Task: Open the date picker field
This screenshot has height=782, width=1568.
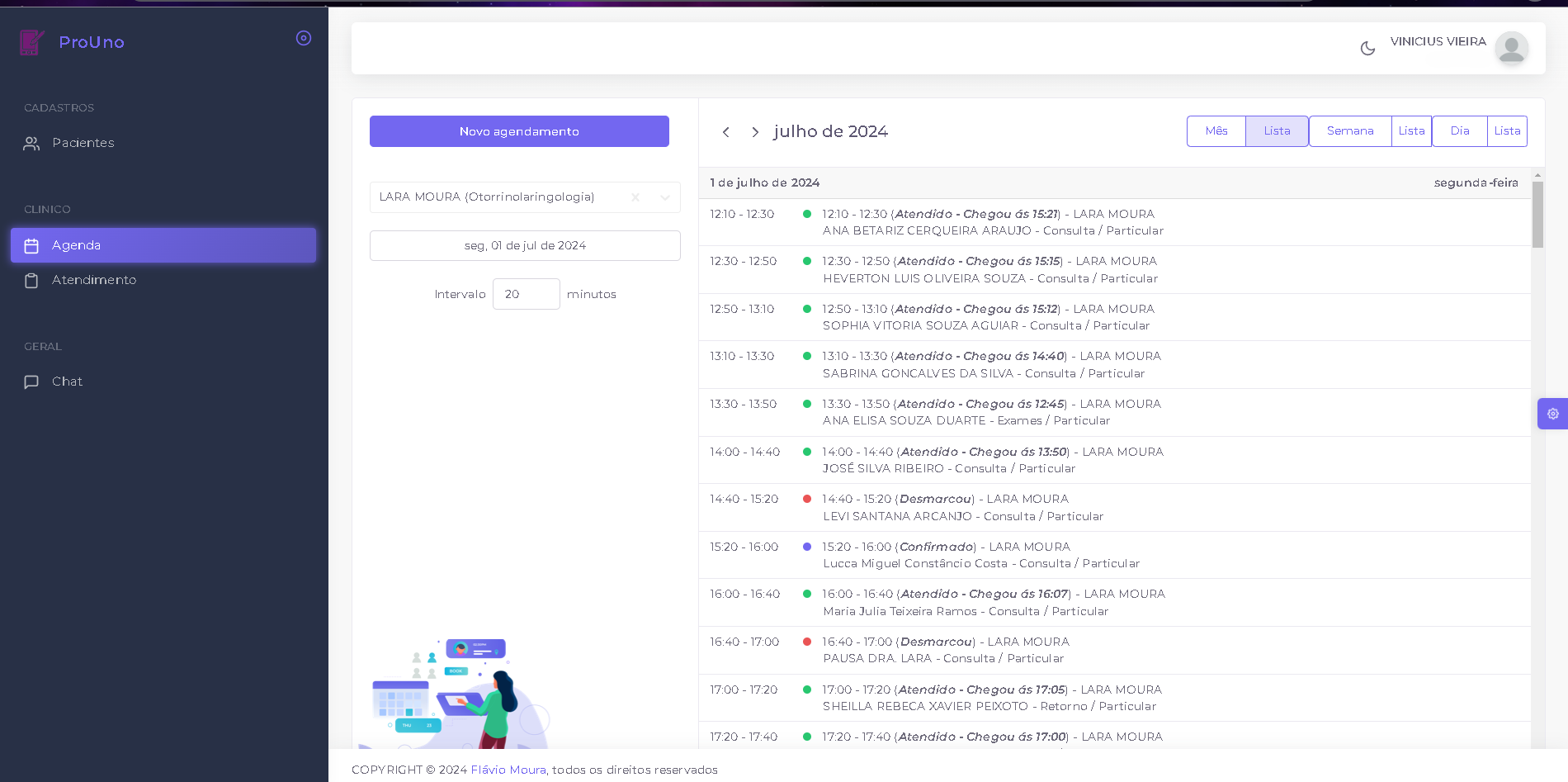Action: coord(525,245)
